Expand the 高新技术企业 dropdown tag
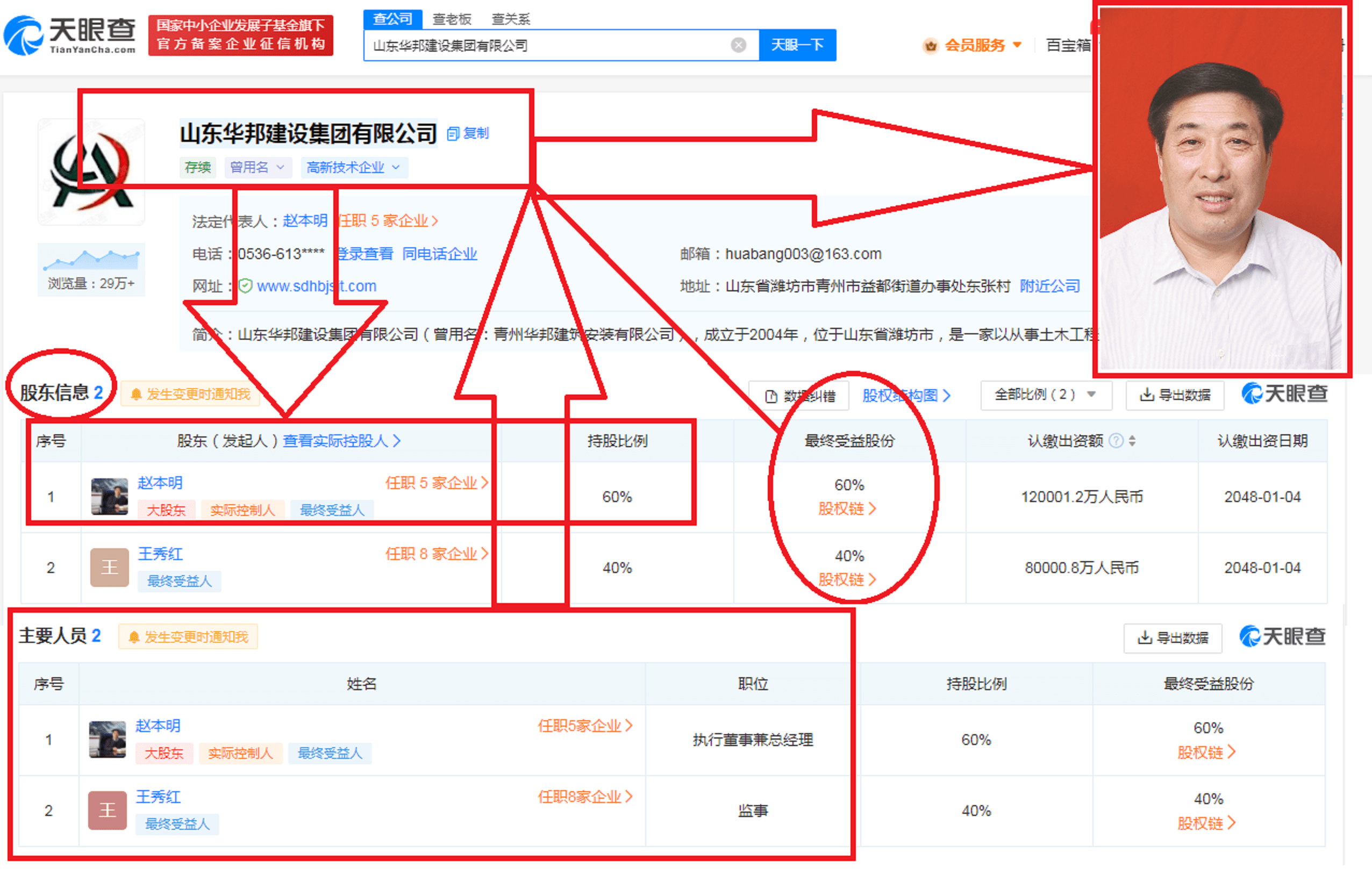Screen dimensions: 1372x889 click(353, 167)
